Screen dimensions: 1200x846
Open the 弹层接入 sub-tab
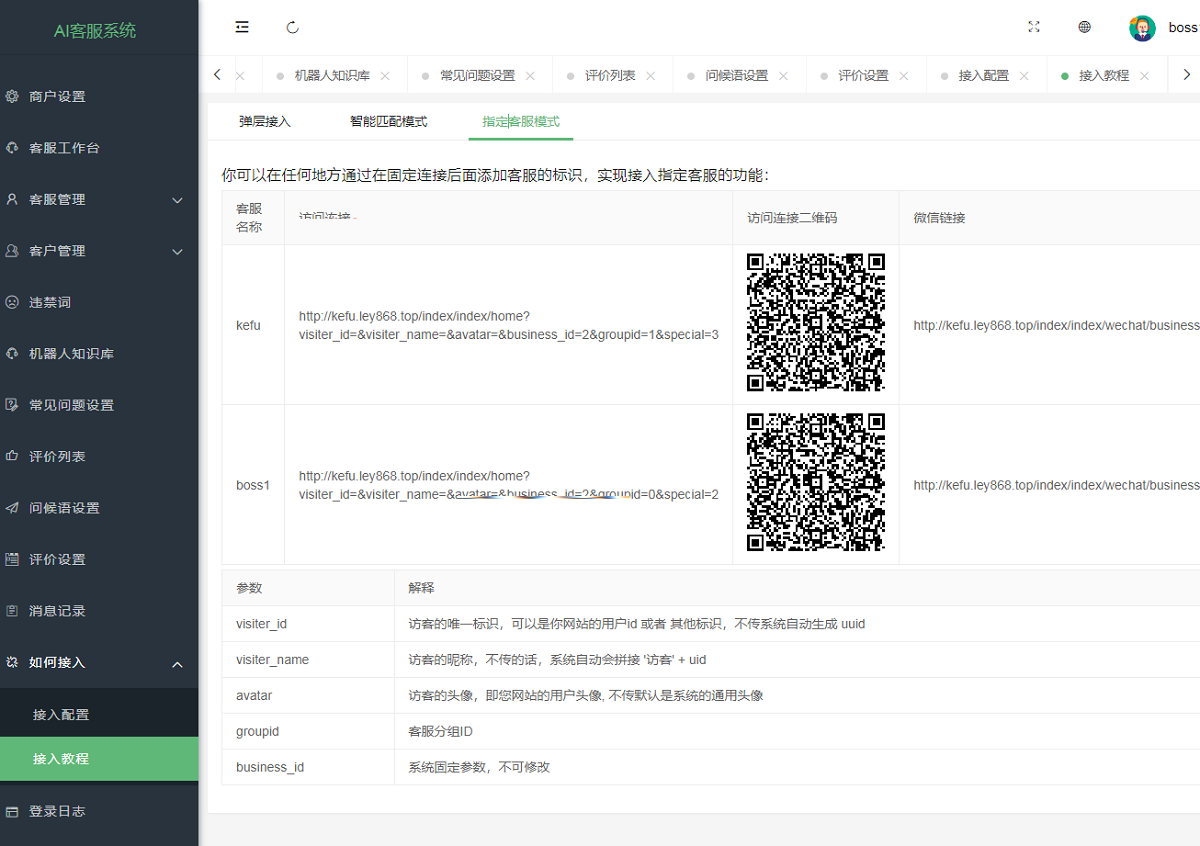(265, 122)
